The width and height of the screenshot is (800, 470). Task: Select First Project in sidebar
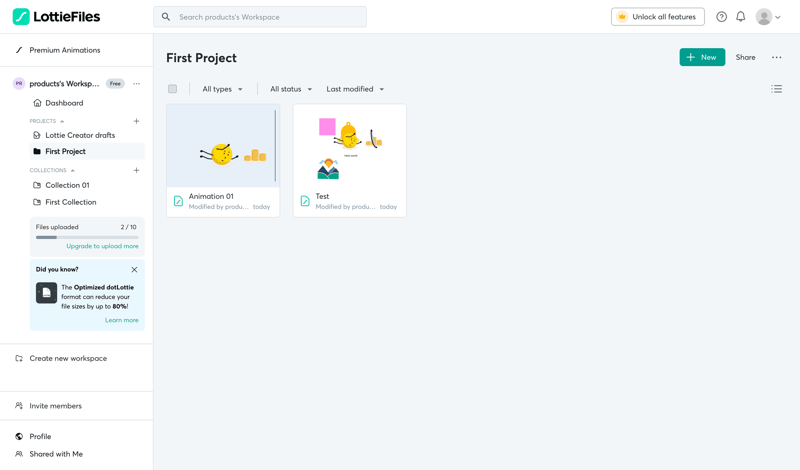[87, 152]
